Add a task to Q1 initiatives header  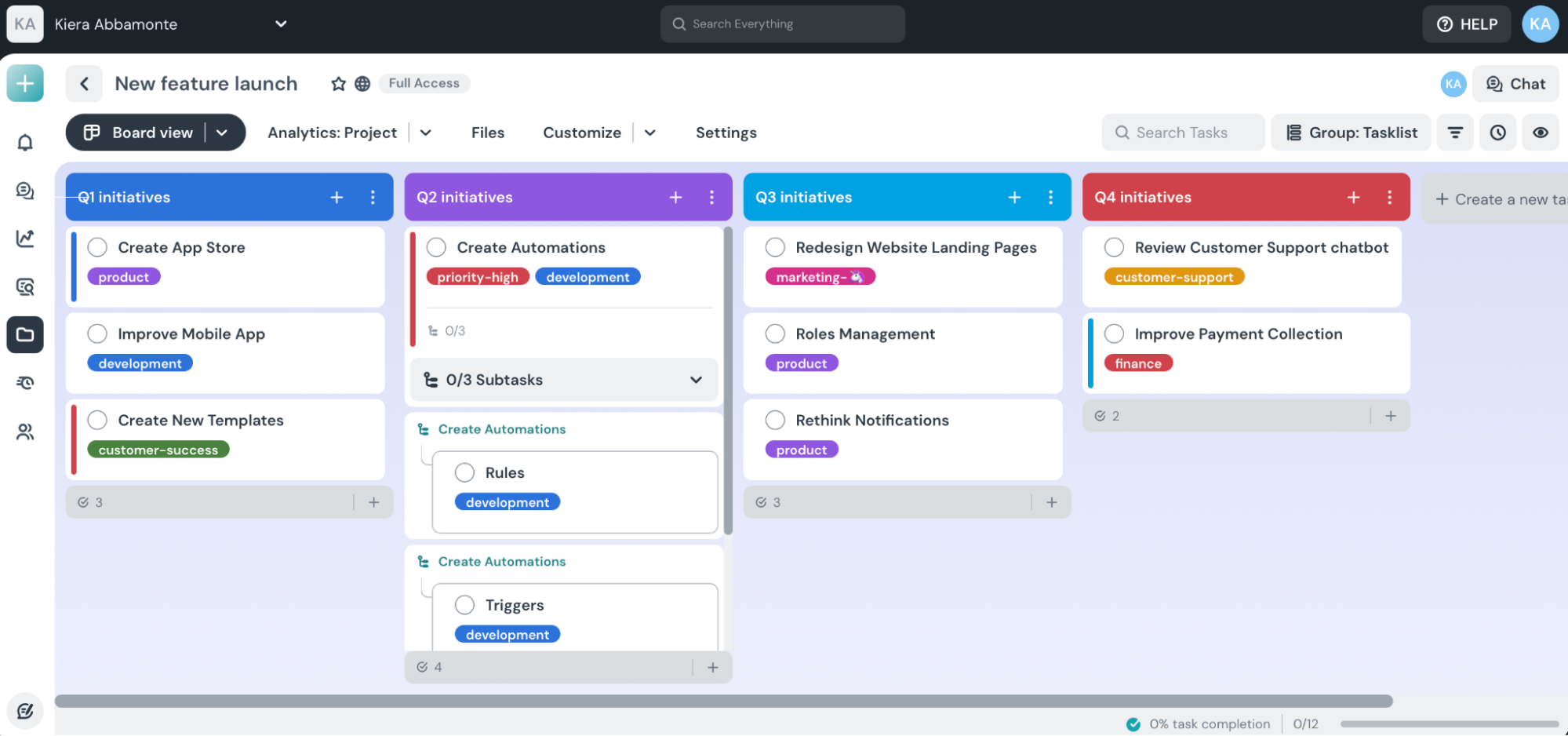point(337,198)
